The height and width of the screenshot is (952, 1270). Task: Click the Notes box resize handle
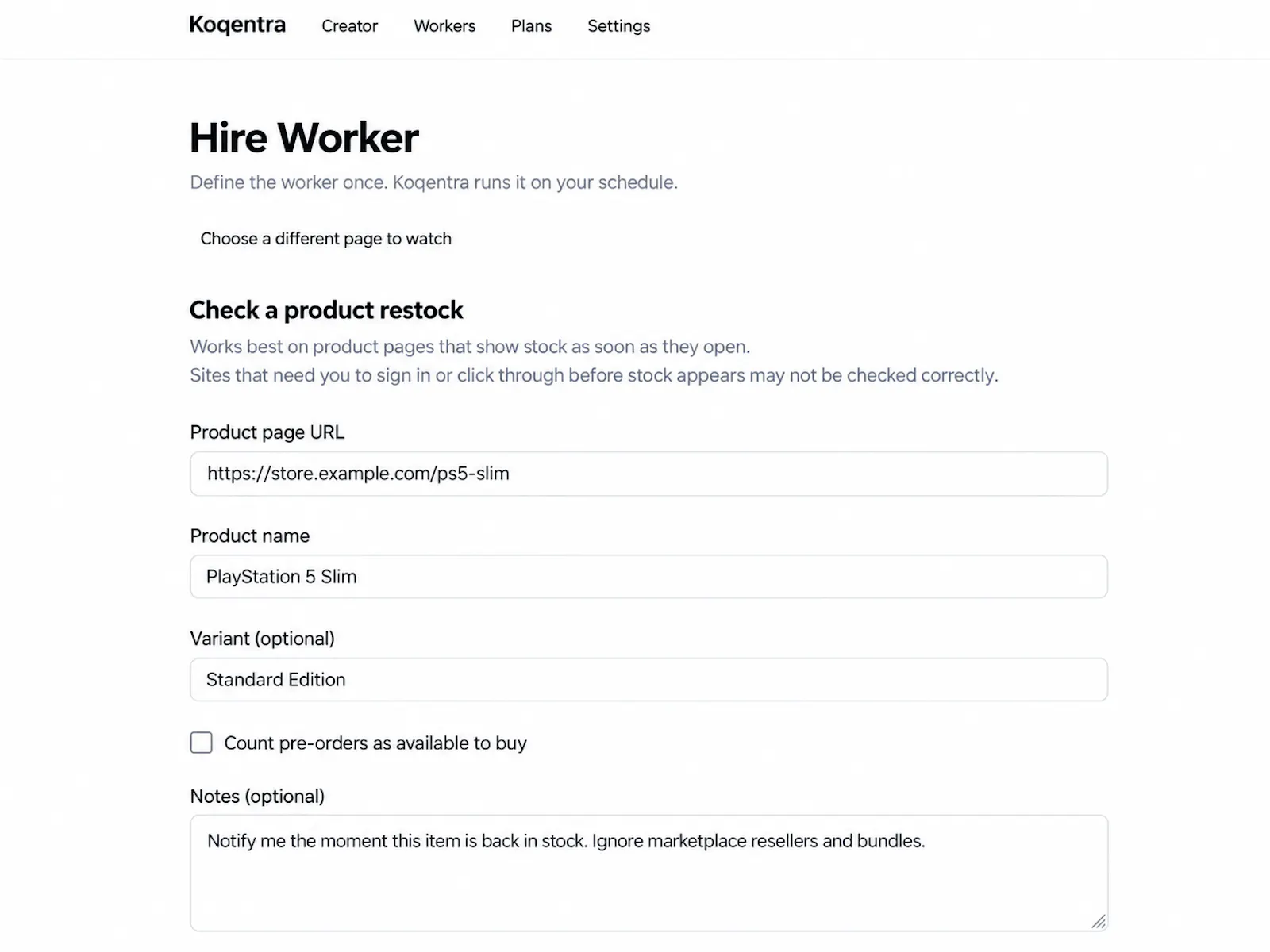[1098, 921]
